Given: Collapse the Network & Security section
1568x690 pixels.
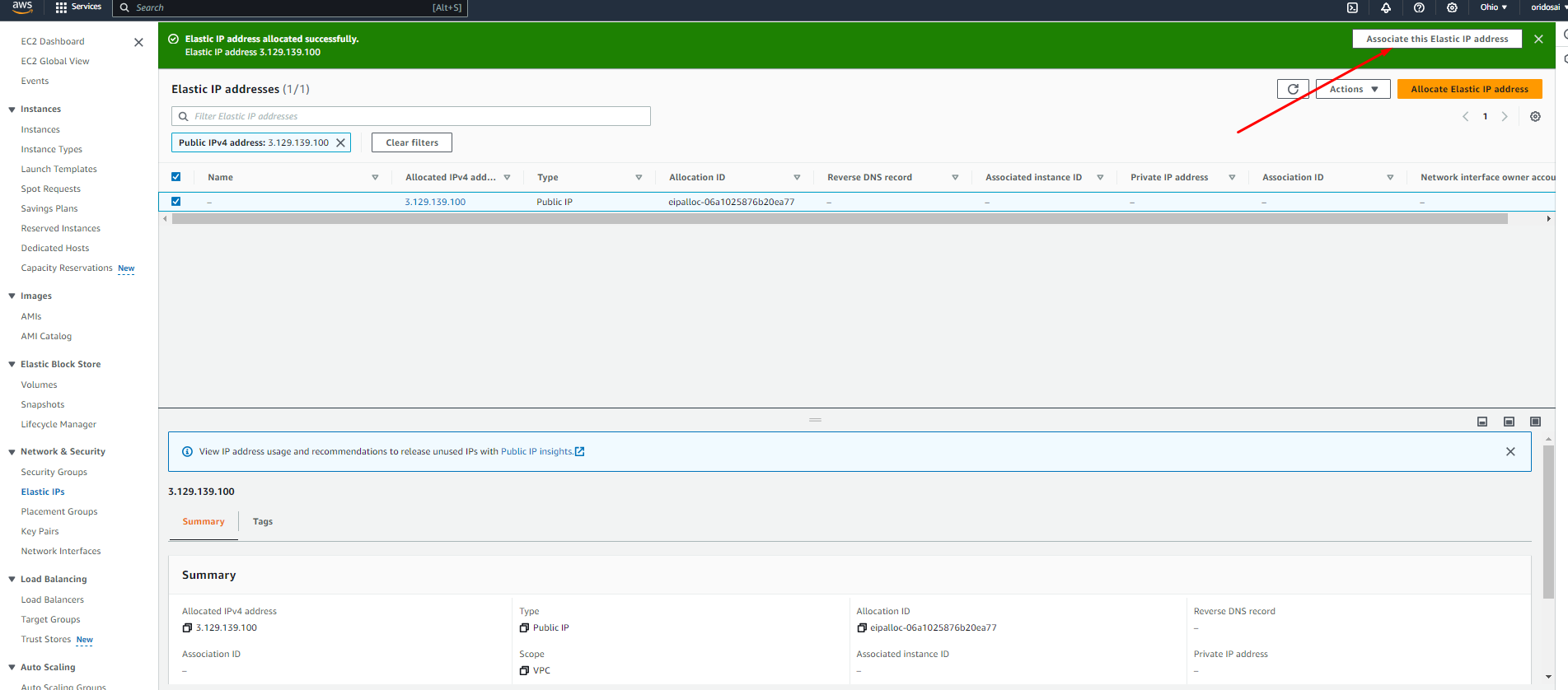Looking at the screenshot, I should pyautogui.click(x=12, y=452).
